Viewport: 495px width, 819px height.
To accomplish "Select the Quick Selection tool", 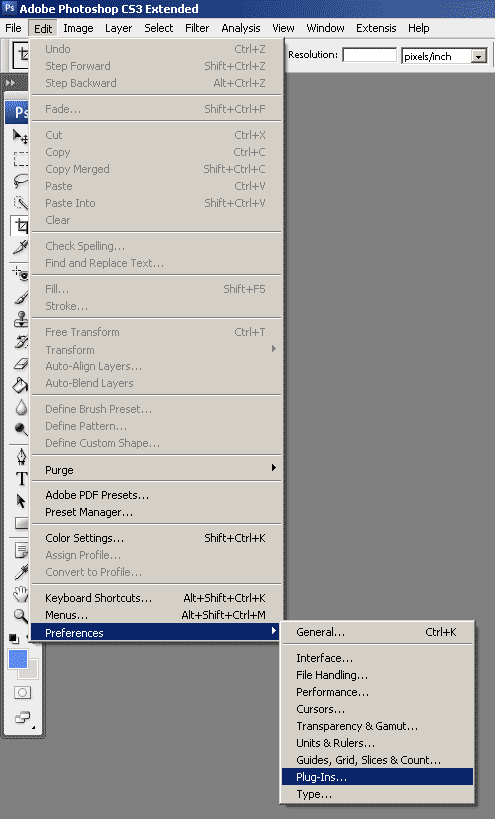I will pyautogui.click(x=20, y=203).
